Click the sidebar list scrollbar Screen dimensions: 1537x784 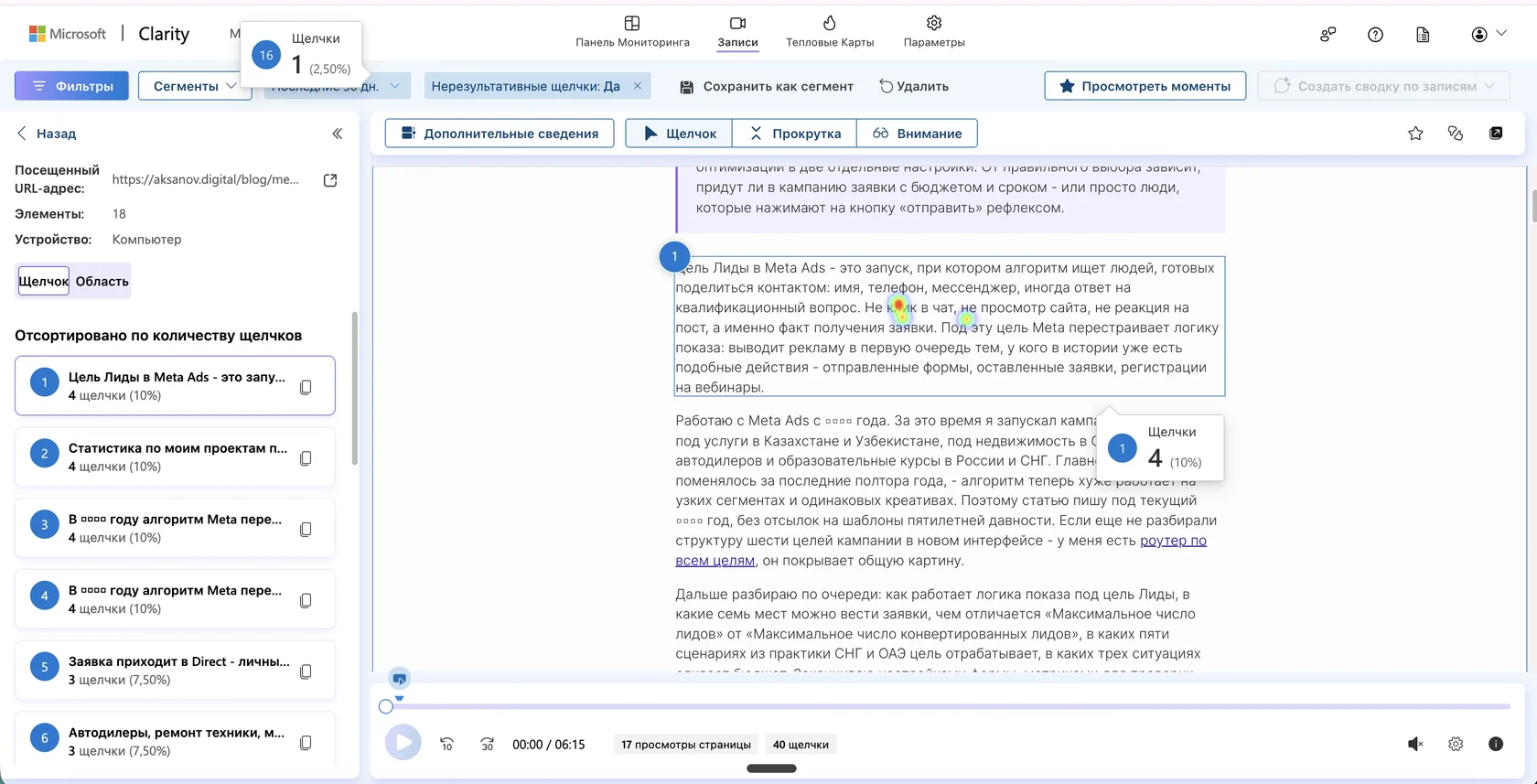[355, 389]
